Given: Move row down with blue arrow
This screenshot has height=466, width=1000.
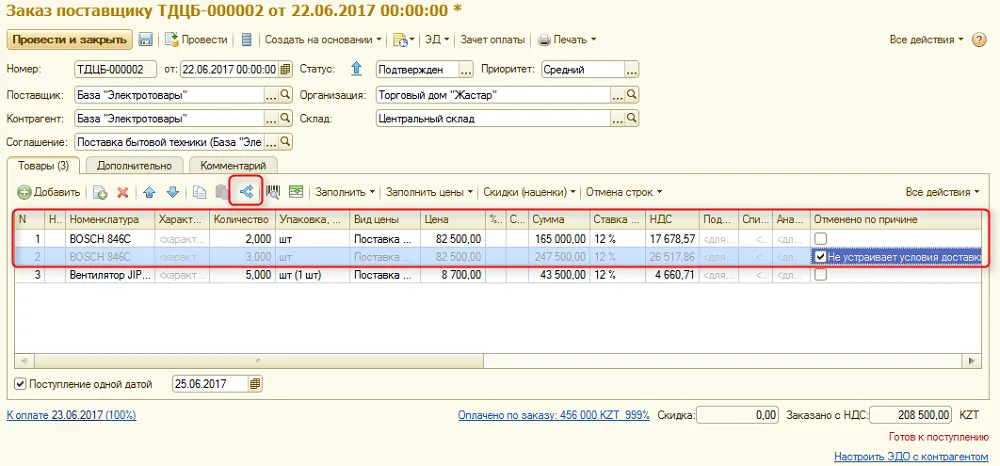Looking at the screenshot, I should pyautogui.click(x=173, y=192).
